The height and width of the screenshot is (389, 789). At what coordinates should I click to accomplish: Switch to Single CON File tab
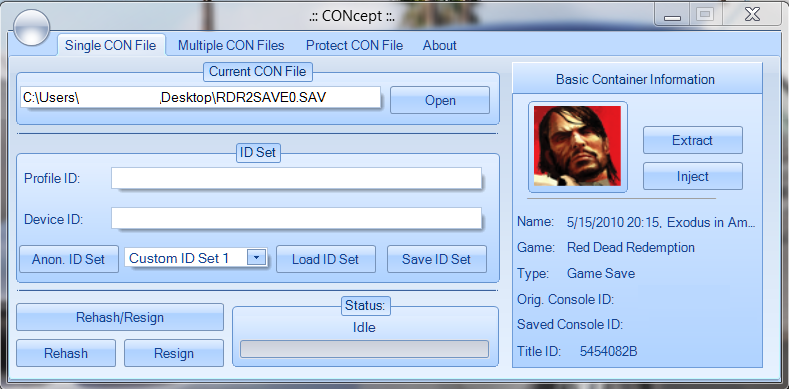tap(111, 46)
